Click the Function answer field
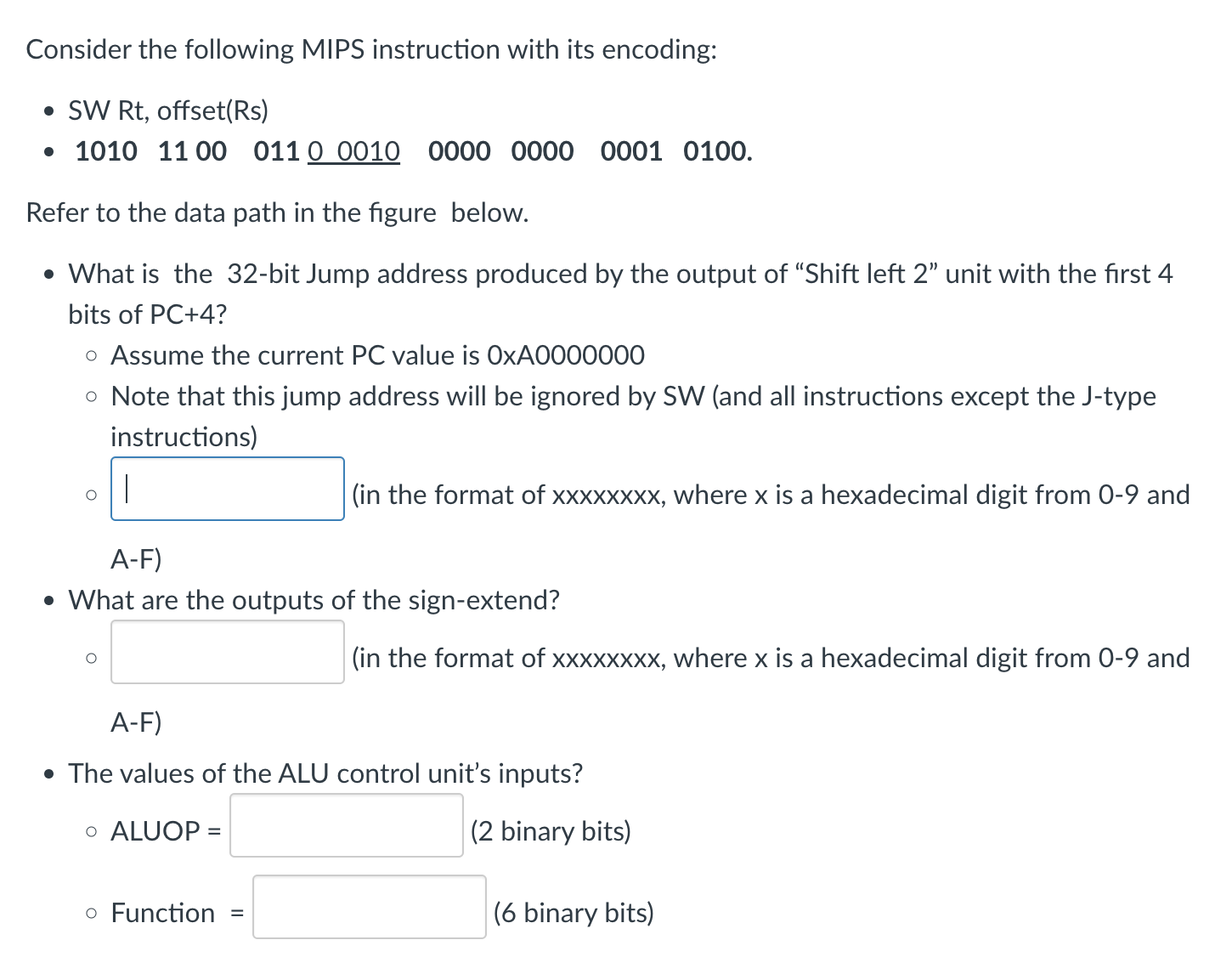 pyautogui.click(x=368, y=909)
